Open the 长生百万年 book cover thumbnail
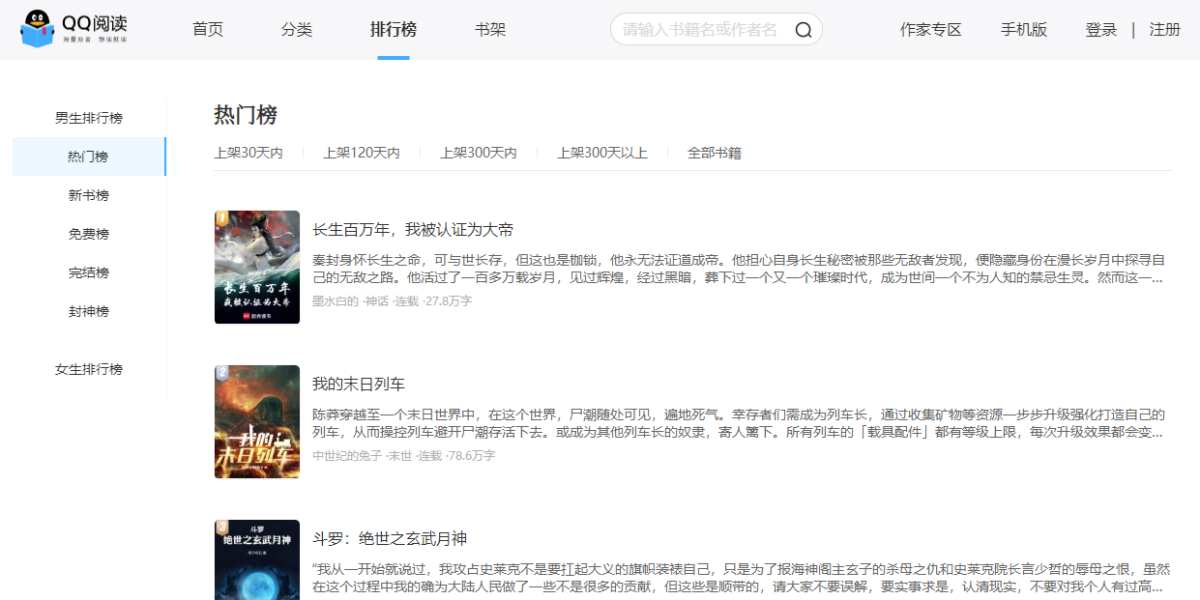The image size is (1200, 600). [x=257, y=267]
